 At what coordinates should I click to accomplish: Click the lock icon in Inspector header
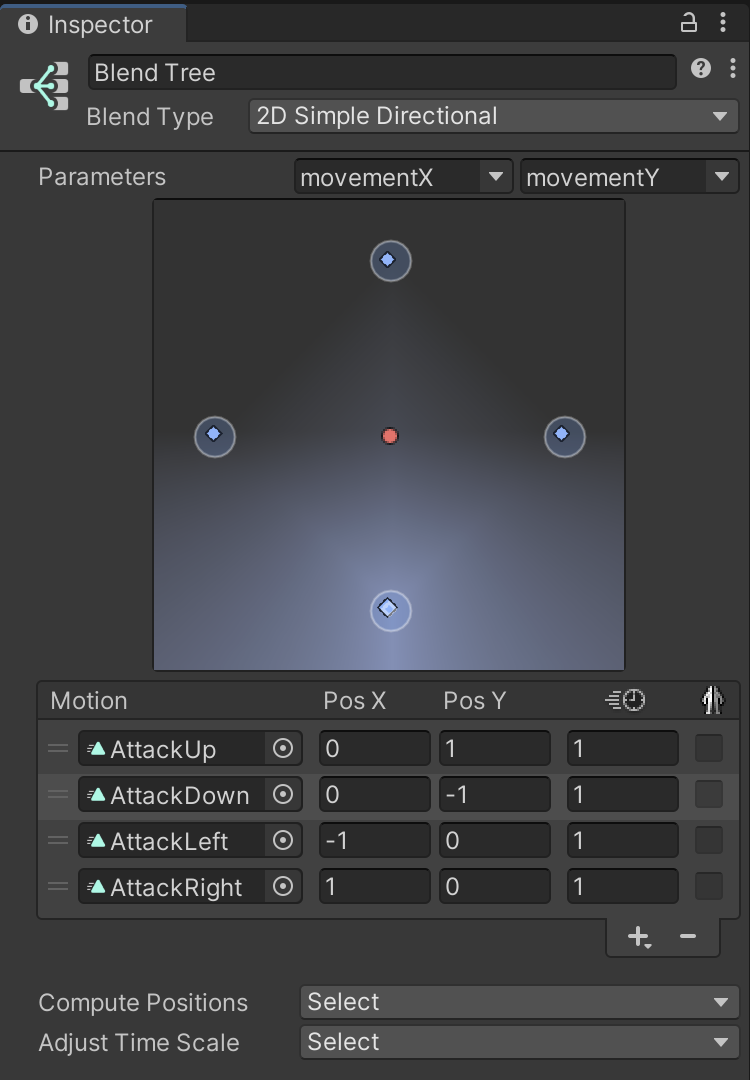(689, 22)
